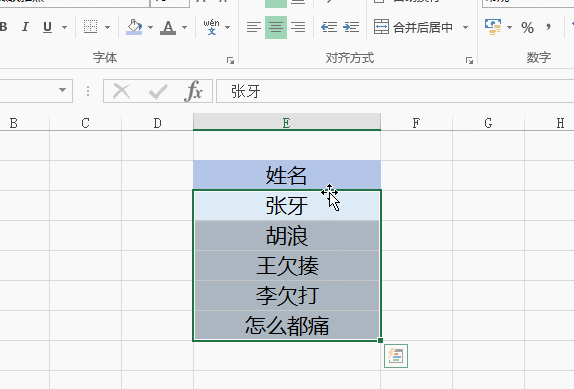Image resolution: width=574 pixels, height=389 pixels.
Task: Select column F header
Action: (416, 123)
